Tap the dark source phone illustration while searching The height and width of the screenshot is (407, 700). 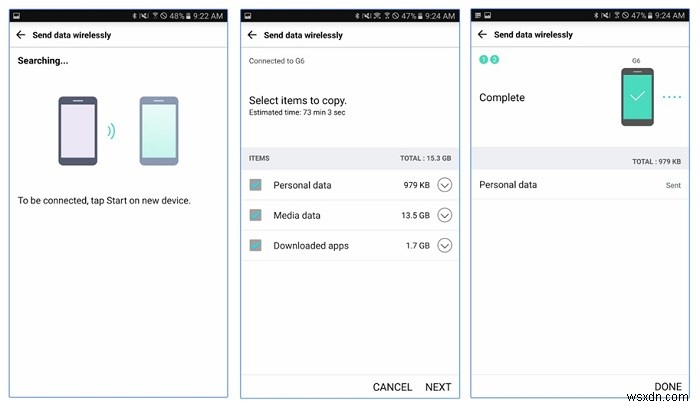click(78, 130)
